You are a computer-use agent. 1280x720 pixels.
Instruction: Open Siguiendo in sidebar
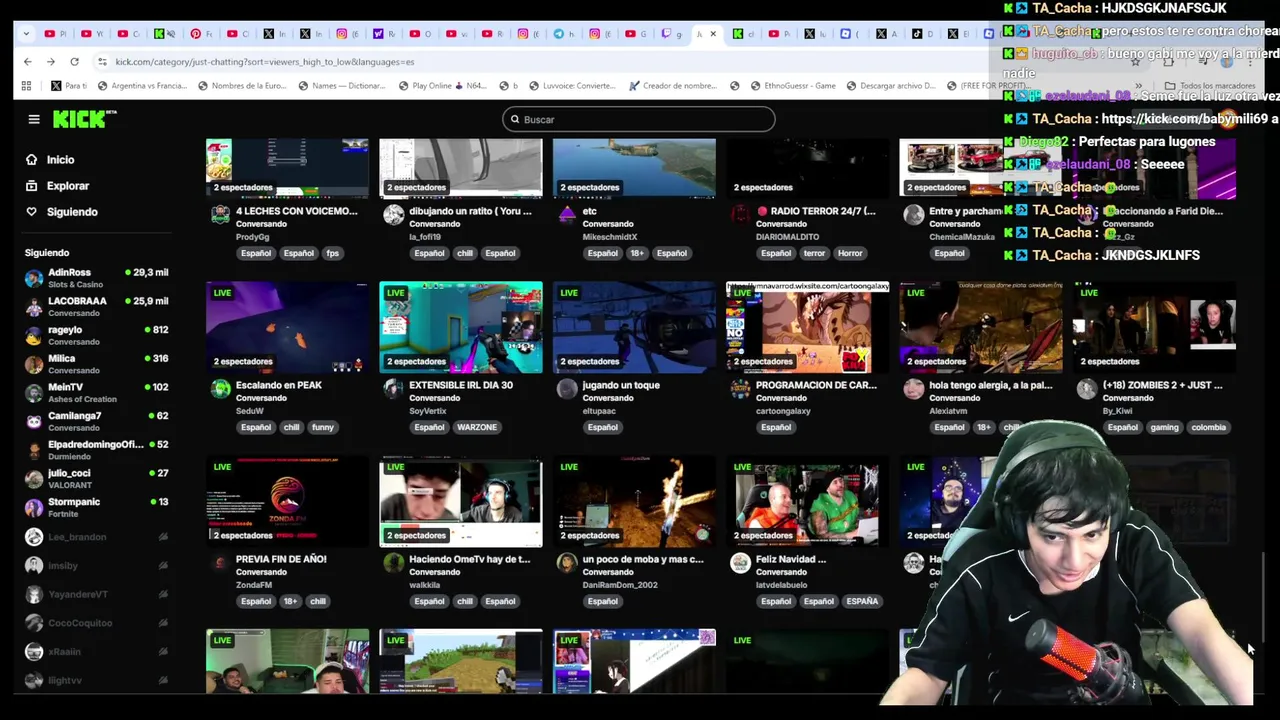click(72, 211)
